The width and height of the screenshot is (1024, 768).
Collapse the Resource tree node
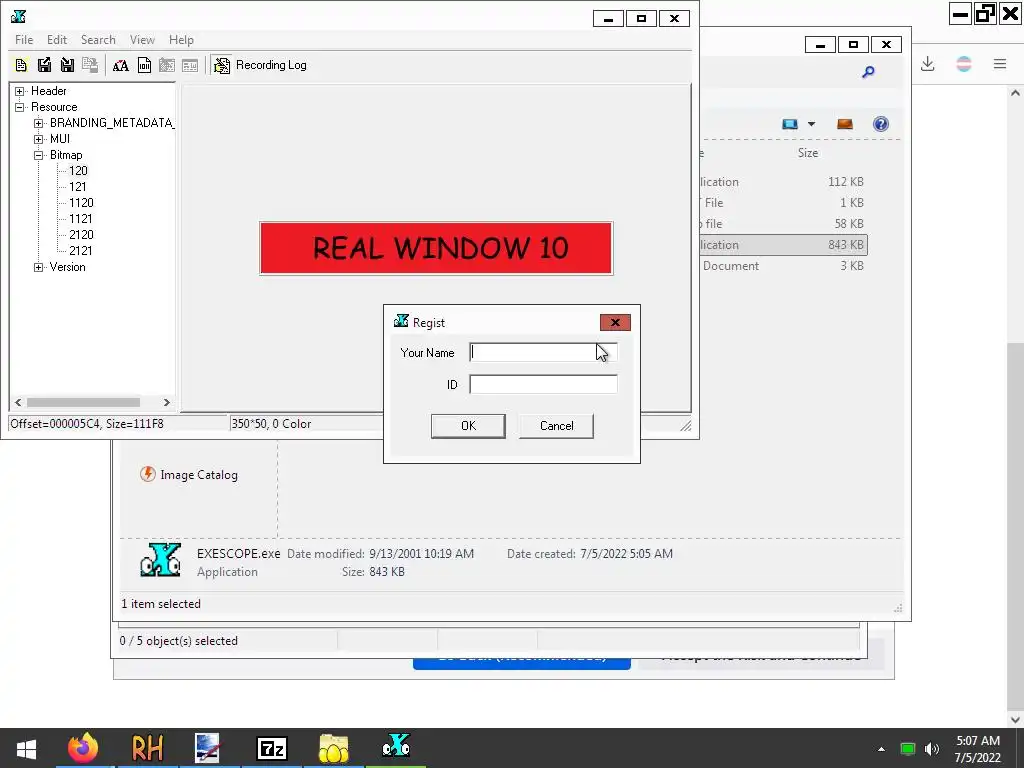coord(20,107)
